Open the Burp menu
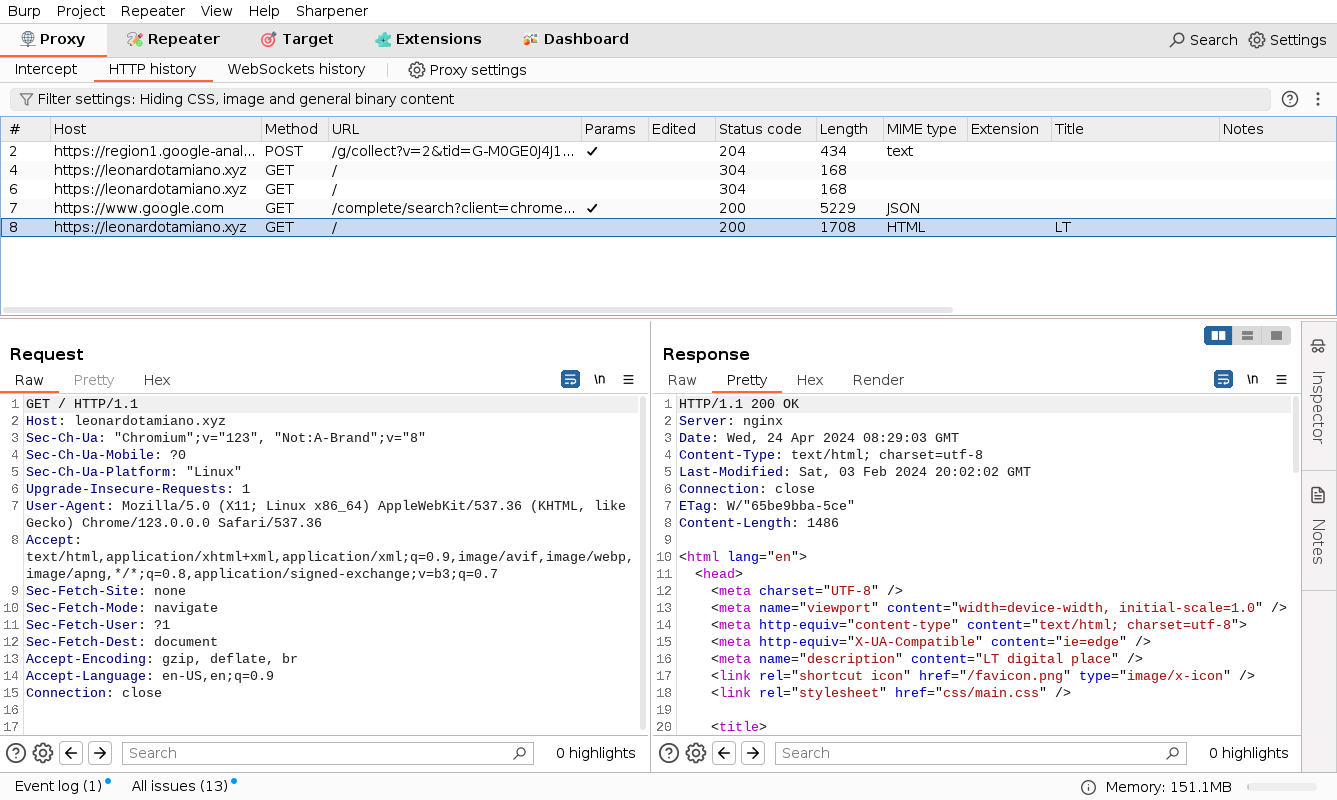1337x800 pixels. (x=24, y=11)
